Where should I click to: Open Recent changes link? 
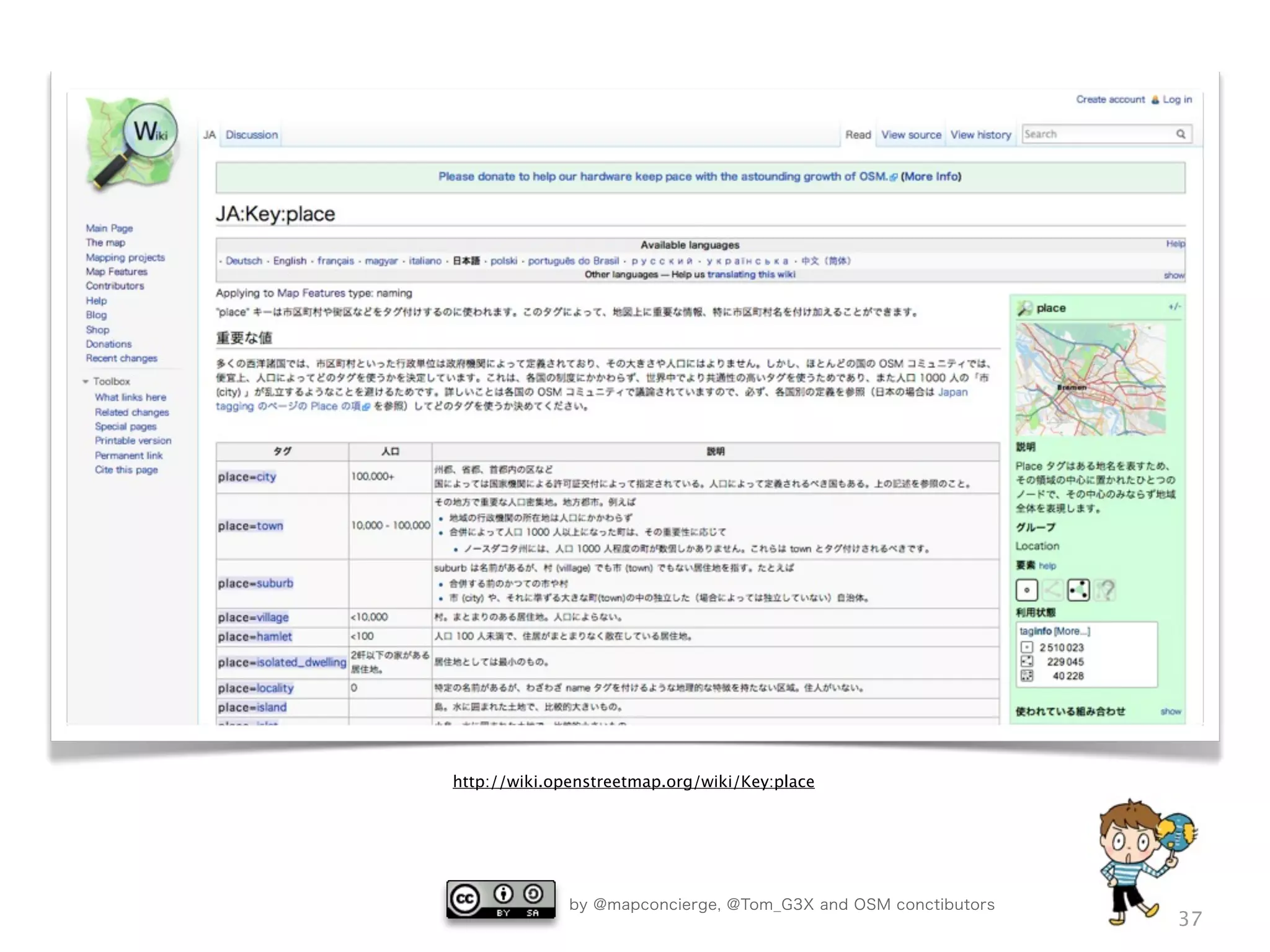click(122, 359)
